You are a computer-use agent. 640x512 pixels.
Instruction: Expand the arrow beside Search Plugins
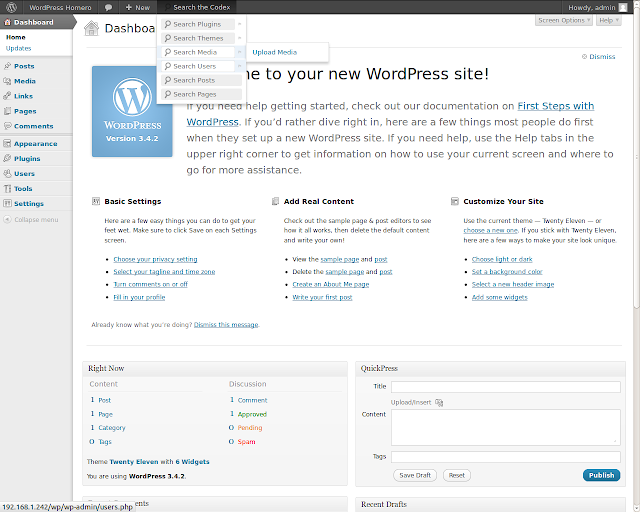click(x=240, y=24)
